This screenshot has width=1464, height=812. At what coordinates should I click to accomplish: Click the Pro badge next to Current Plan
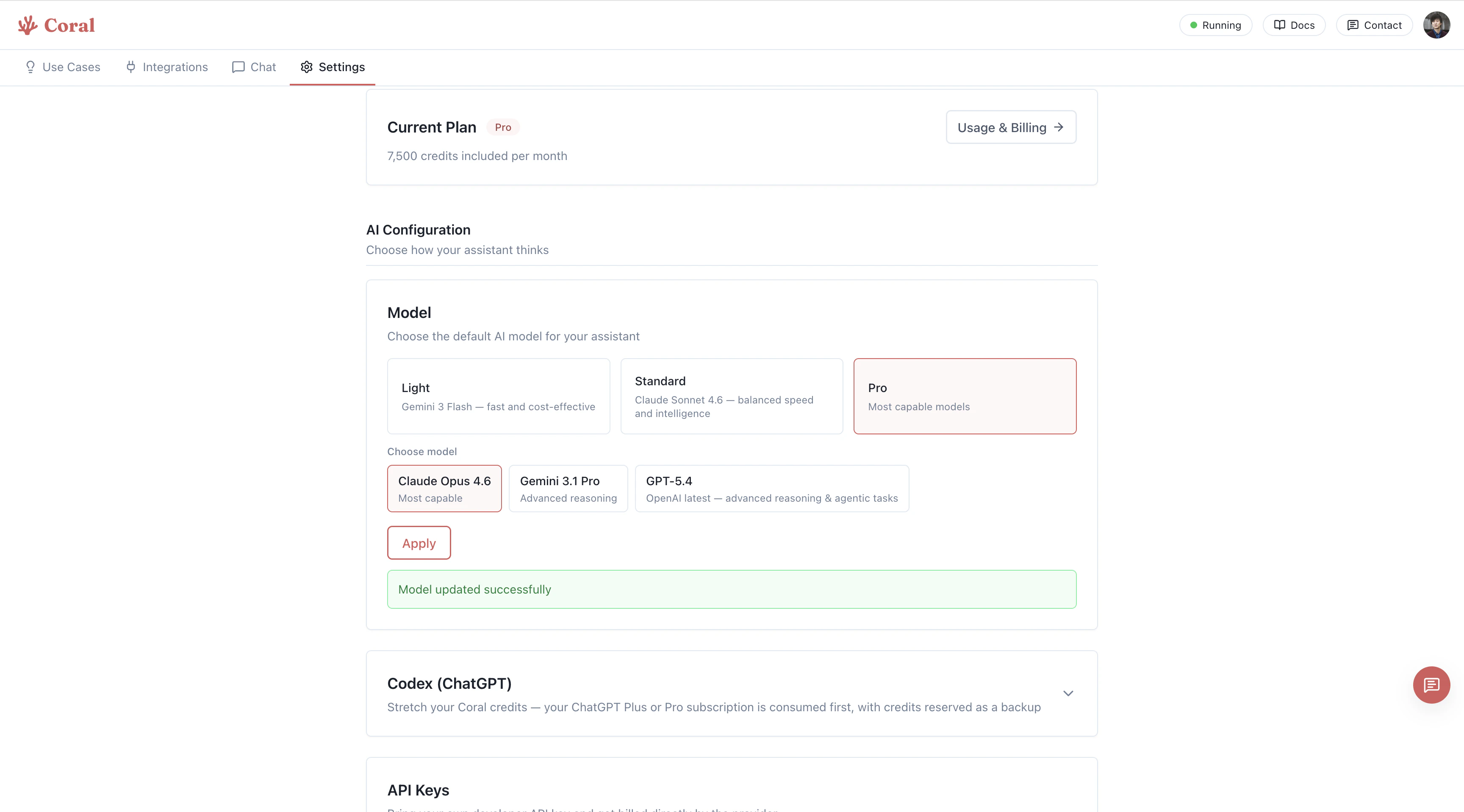pyautogui.click(x=502, y=127)
